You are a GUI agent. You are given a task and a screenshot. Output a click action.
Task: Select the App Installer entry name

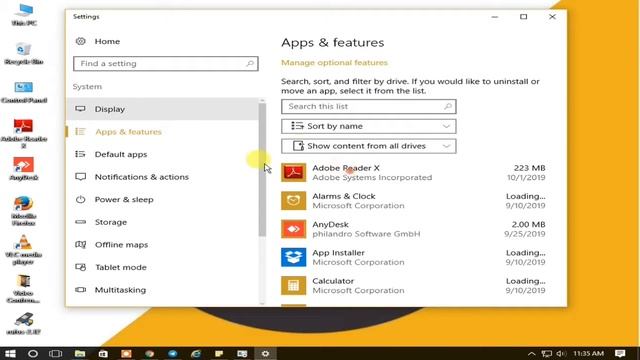click(338, 253)
